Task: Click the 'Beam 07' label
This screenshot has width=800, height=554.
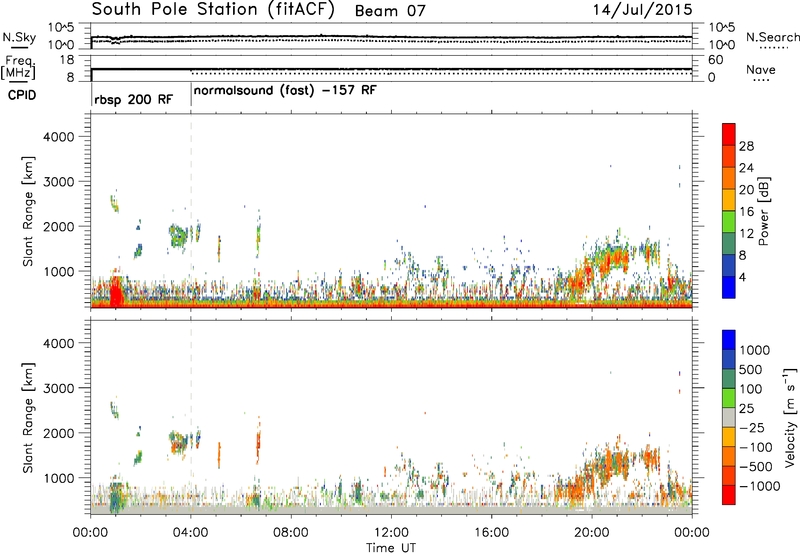Action: (x=390, y=11)
